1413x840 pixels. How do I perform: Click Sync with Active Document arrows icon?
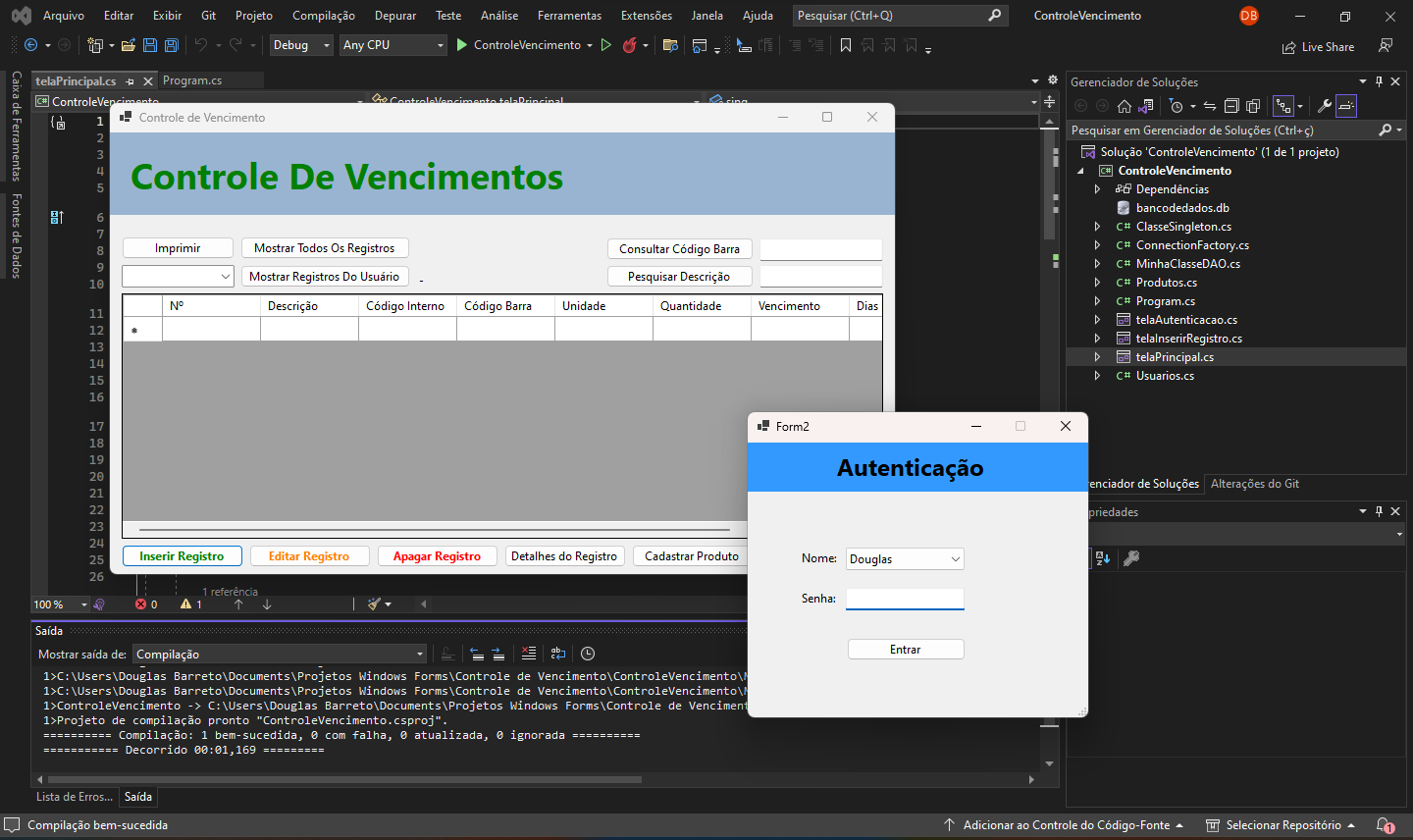[1210, 106]
